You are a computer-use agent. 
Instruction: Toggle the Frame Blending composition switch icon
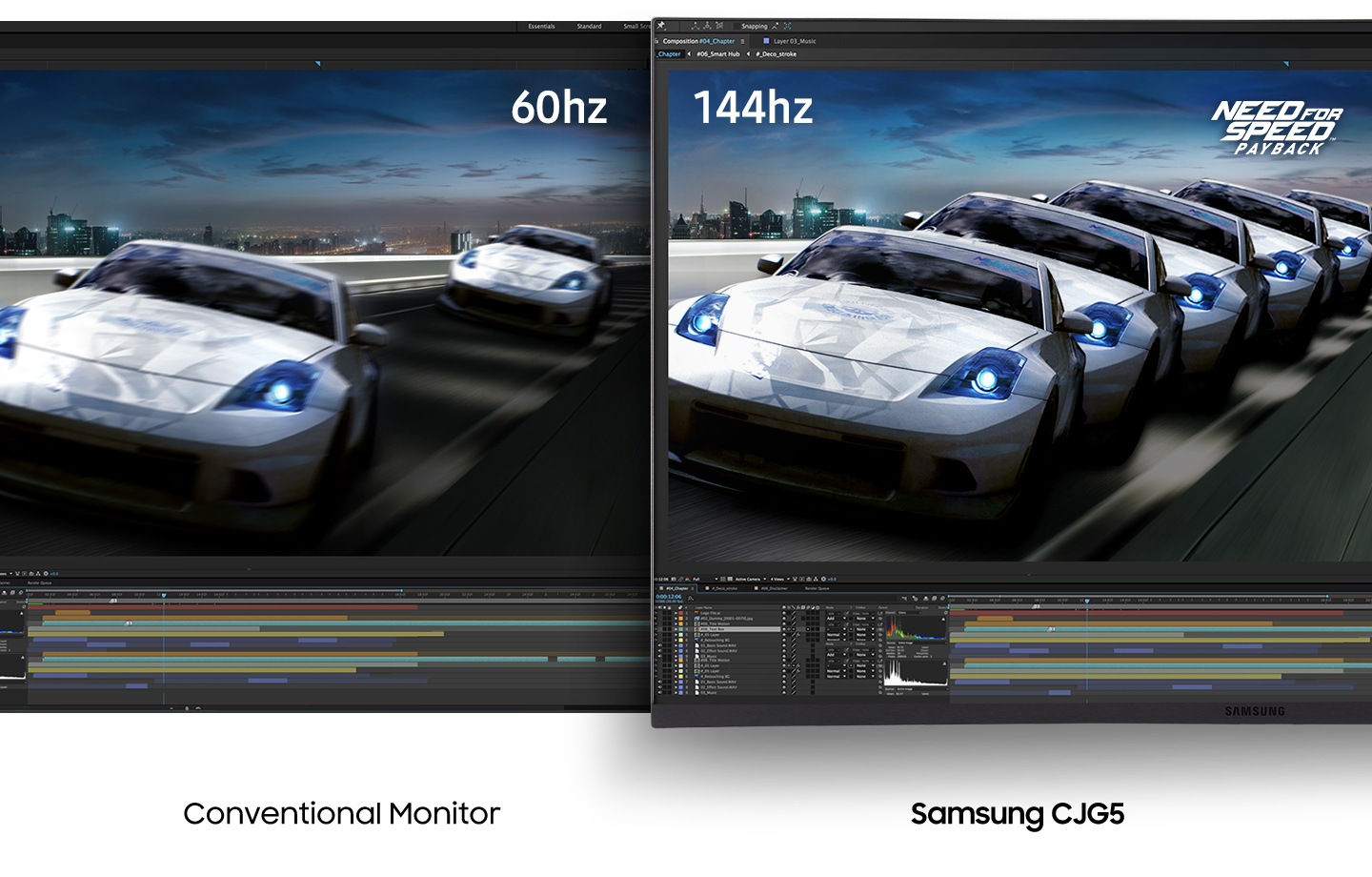coord(926,598)
